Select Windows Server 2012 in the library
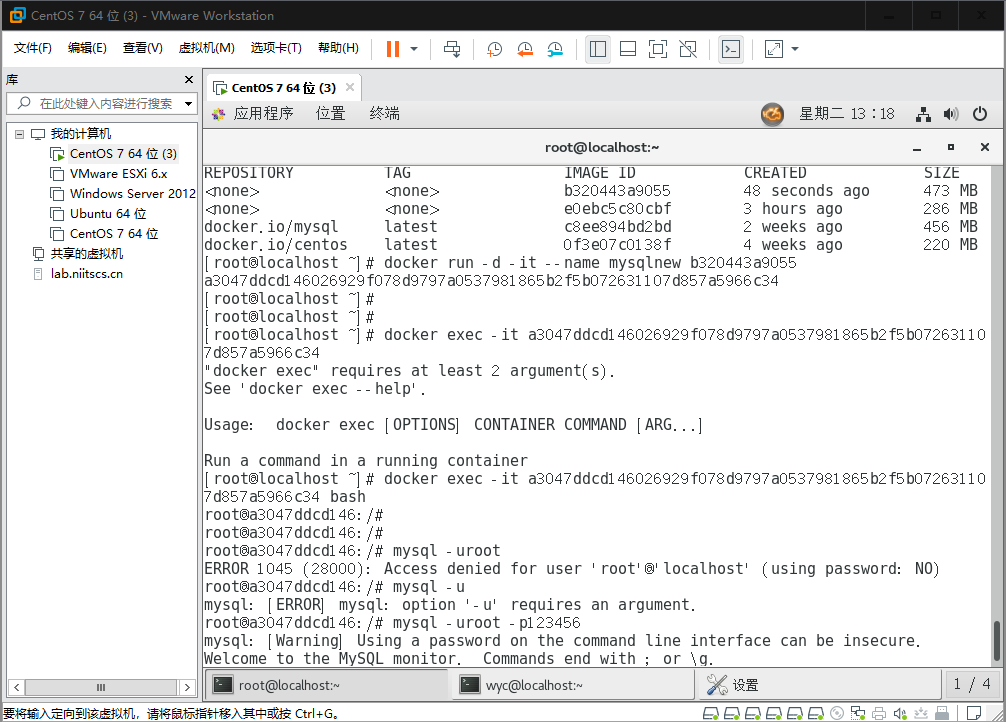Image resolution: width=1006 pixels, height=722 pixels. (x=132, y=194)
